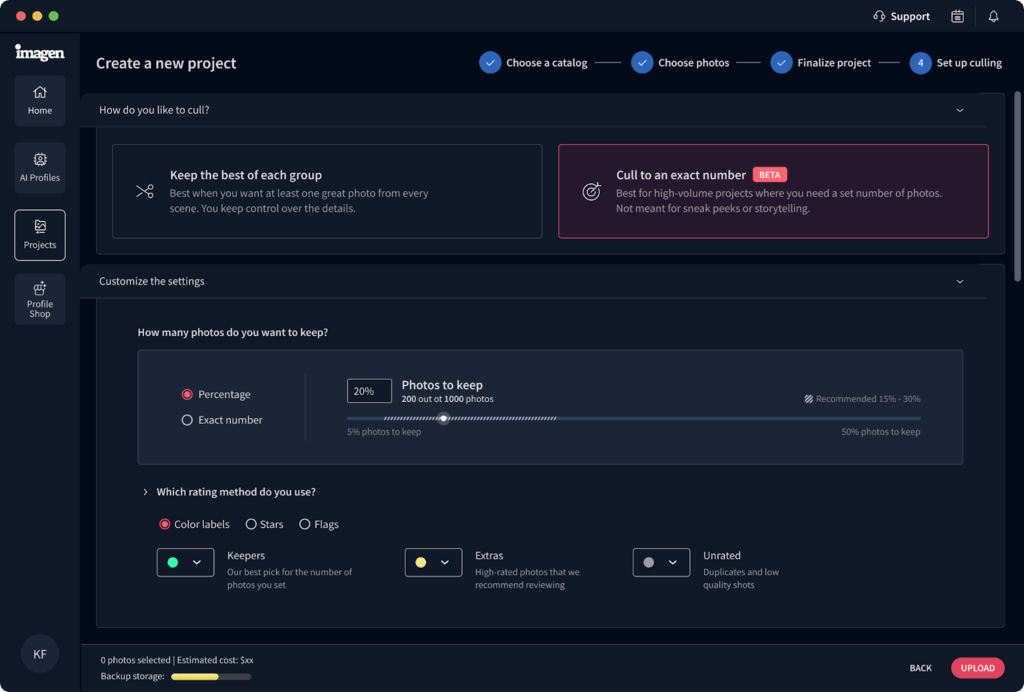Click the photos-to-keep slider handle
This screenshot has width=1024, height=692.
(x=444, y=419)
